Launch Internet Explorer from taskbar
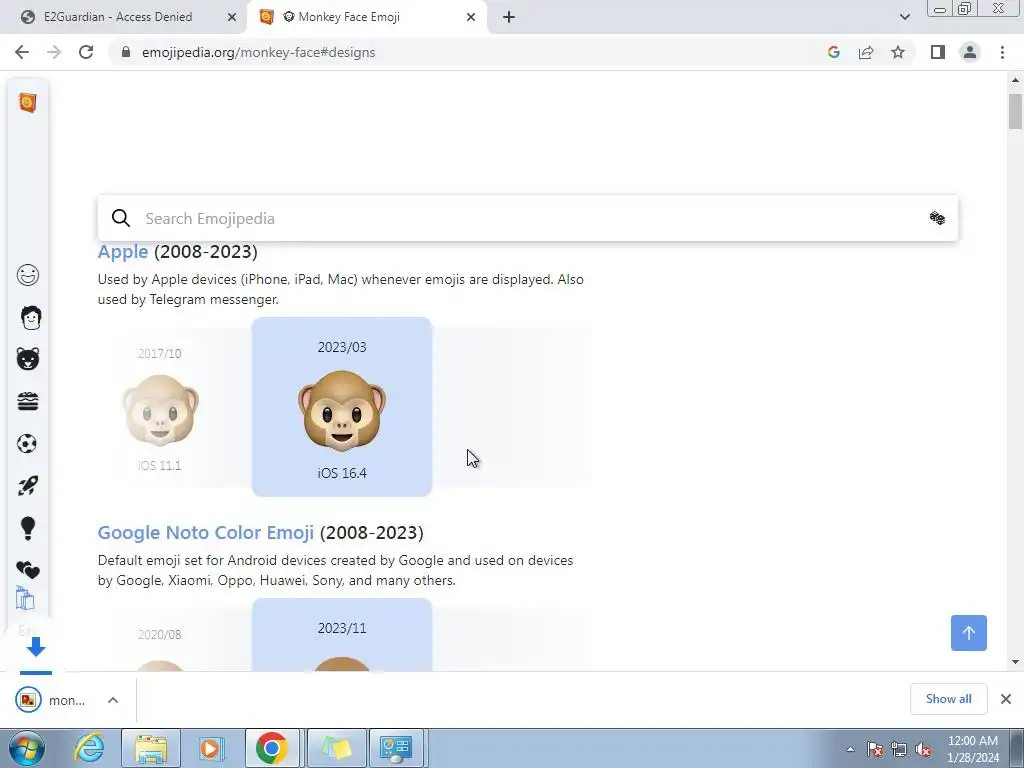Image resolution: width=1024 pixels, height=768 pixels. (x=89, y=748)
